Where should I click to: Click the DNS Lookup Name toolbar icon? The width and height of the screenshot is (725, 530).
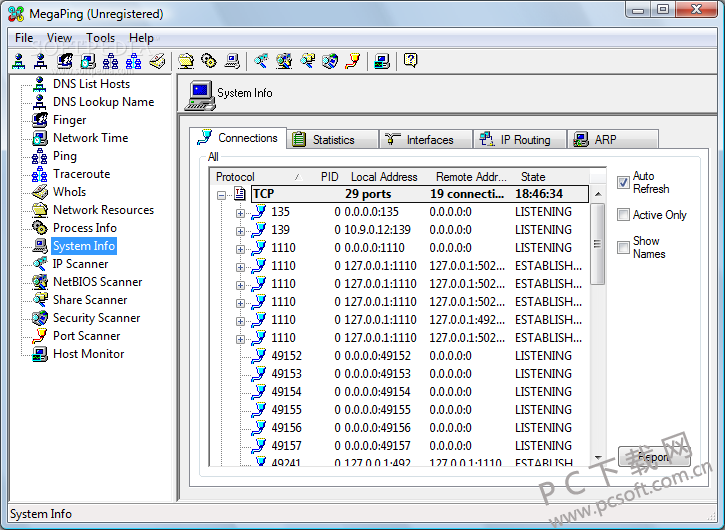coord(41,61)
